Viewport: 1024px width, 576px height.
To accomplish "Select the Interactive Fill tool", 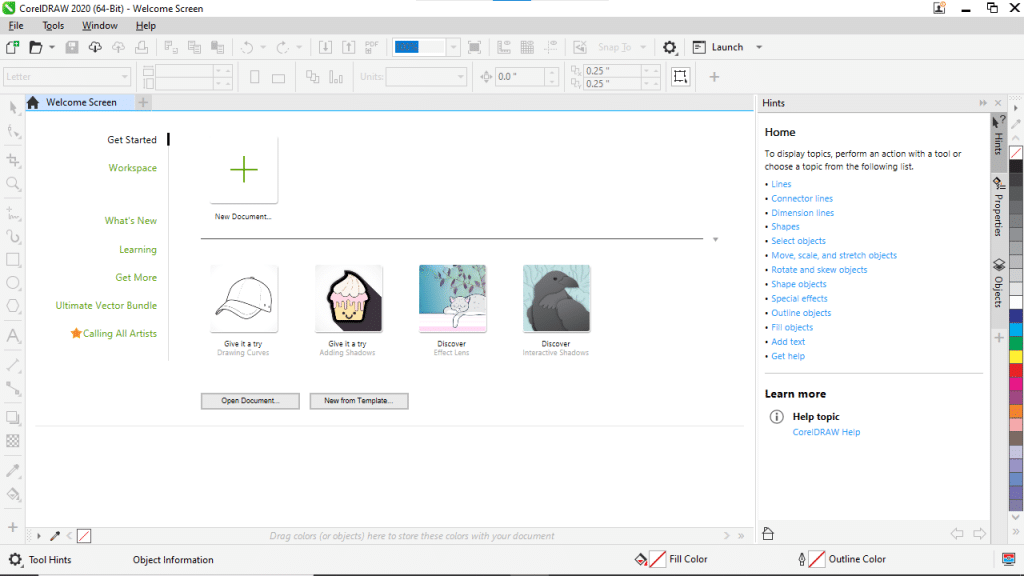I will 13,494.
